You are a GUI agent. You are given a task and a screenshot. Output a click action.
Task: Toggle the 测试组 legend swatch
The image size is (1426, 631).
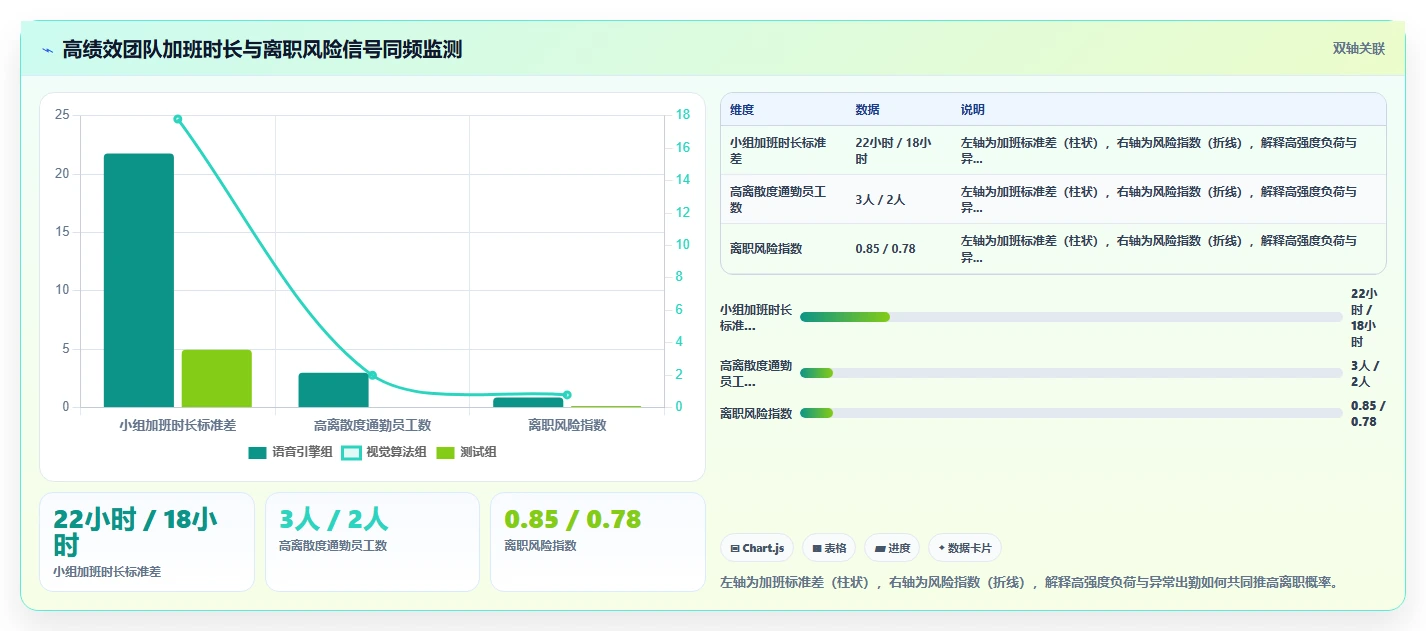445,452
